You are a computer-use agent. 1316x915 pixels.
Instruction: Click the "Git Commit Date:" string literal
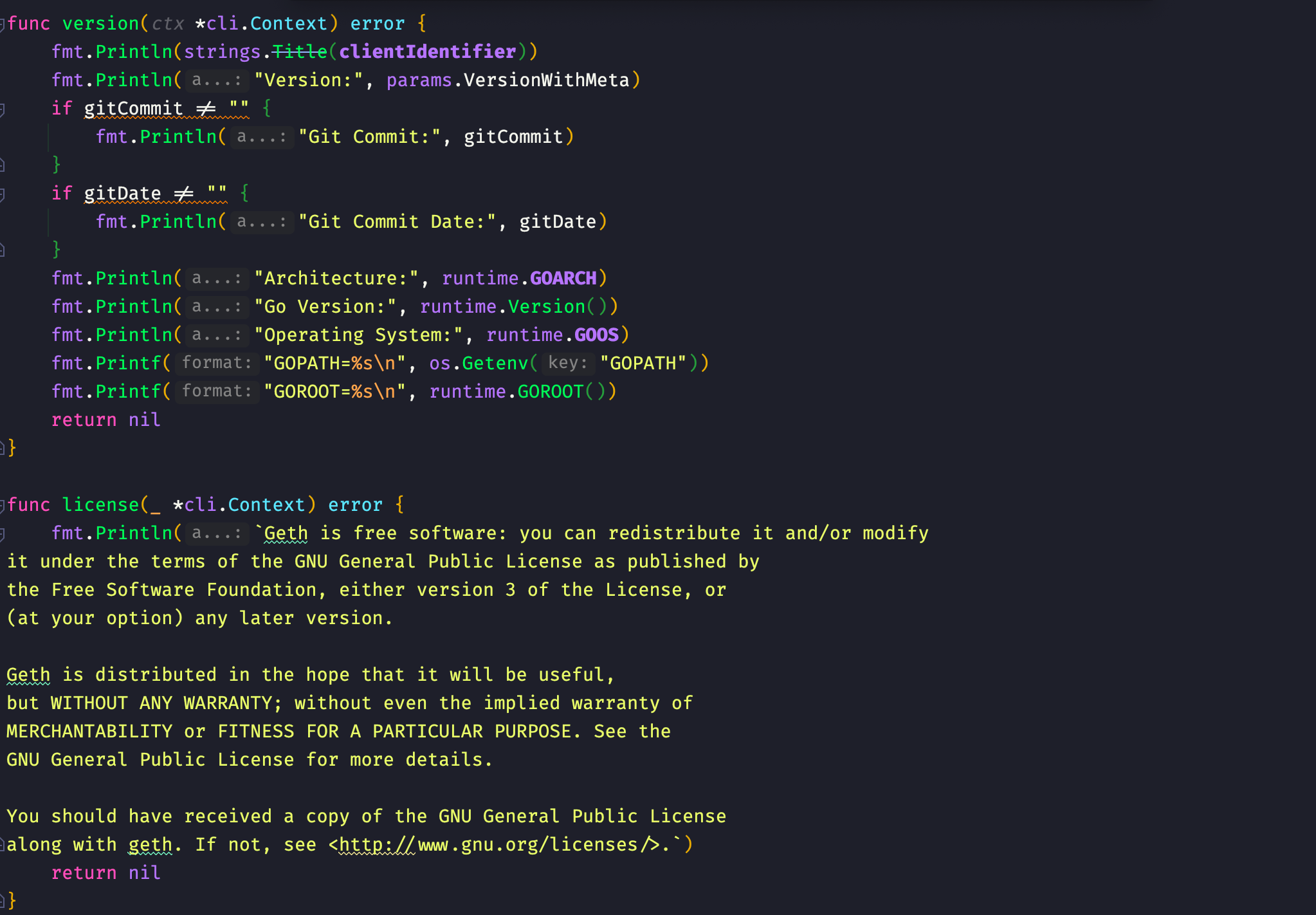[397, 222]
